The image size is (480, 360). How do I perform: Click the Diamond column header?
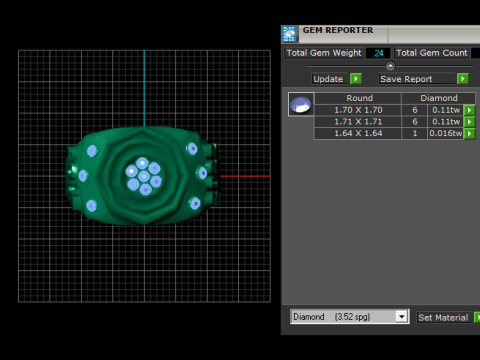[x=439, y=98]
